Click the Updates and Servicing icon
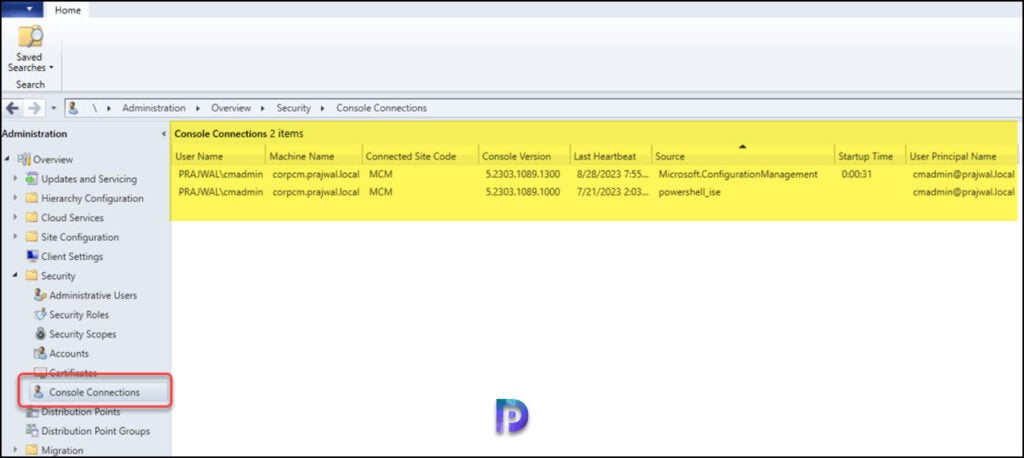The image size is (1024, 458). coord(31,178)
